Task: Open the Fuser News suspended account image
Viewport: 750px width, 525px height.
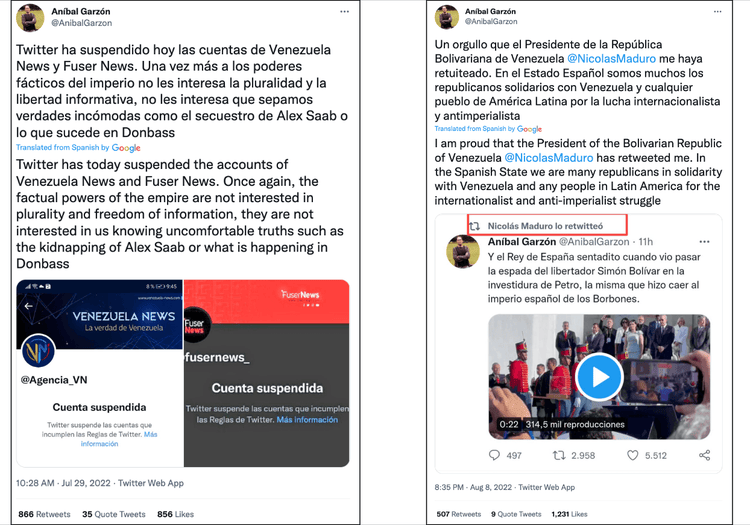Action: 267,373
